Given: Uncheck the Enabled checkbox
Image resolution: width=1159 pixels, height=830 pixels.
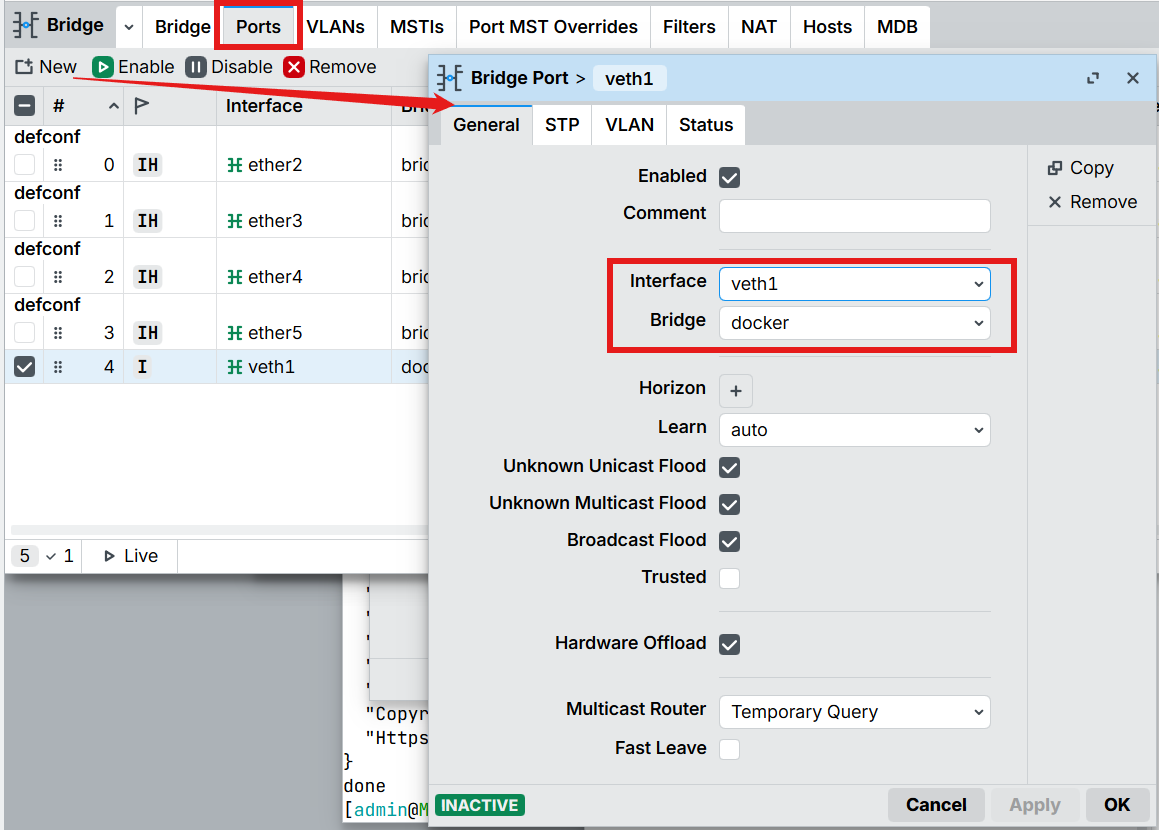Looking at the screenshot, I should (x=730, y=178).
